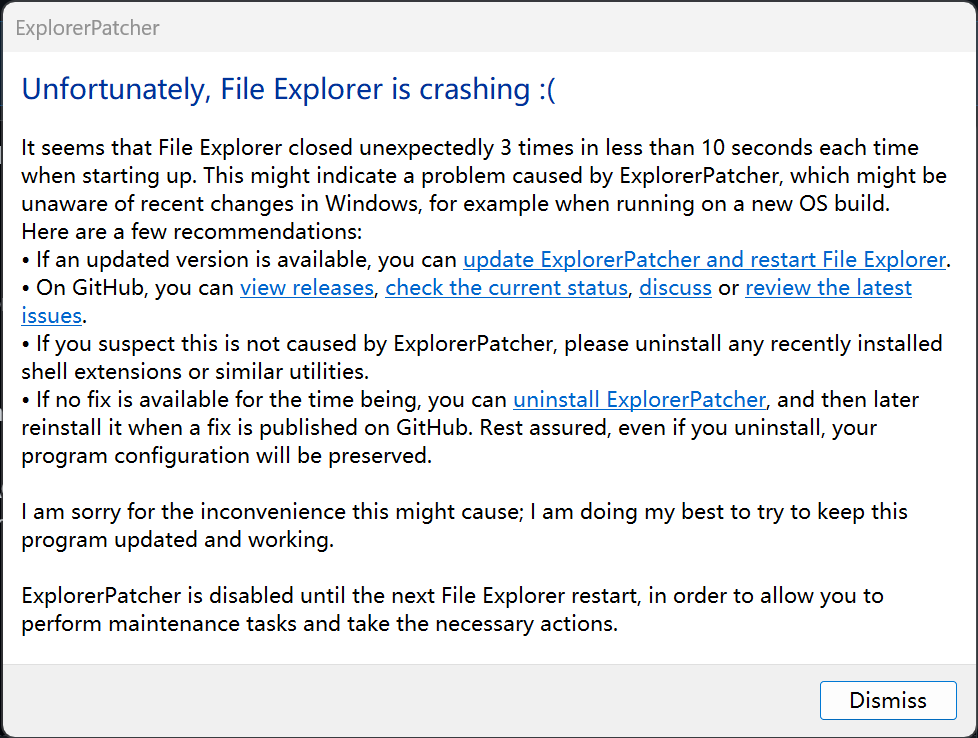This screenshot has height=738, width=978.
Task: Click the crash heading text
Action: [x=290, y=89]
